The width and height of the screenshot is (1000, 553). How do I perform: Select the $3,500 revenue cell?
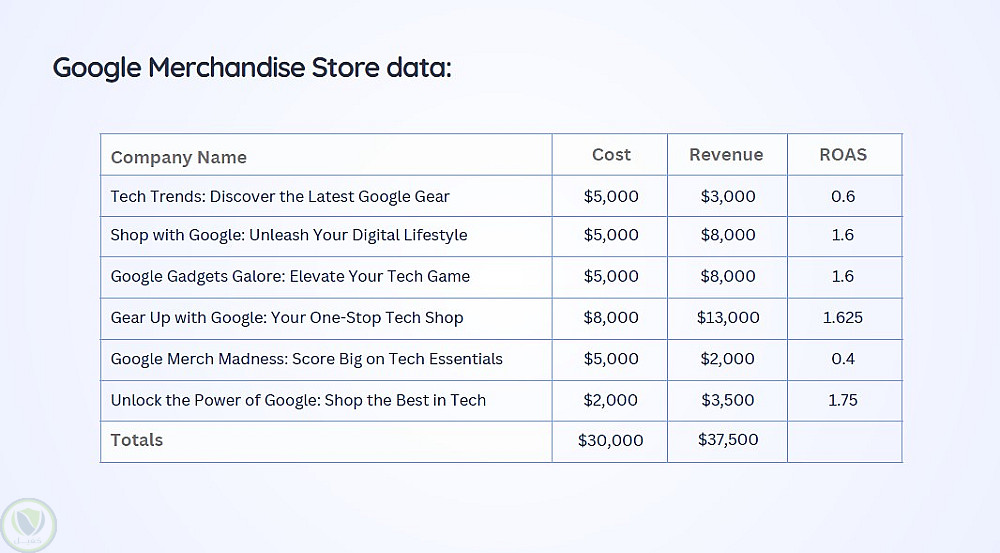728,400
